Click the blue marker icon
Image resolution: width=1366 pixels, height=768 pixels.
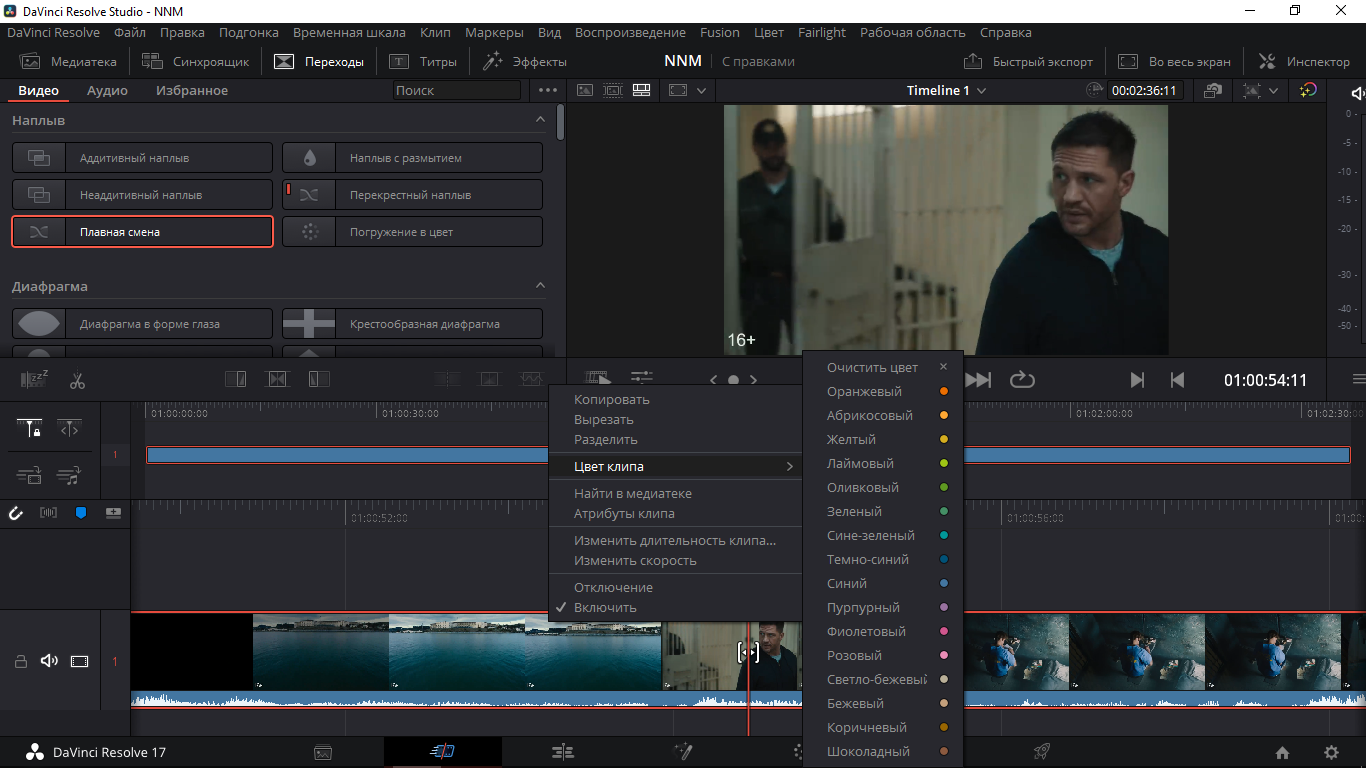[81, 513]
